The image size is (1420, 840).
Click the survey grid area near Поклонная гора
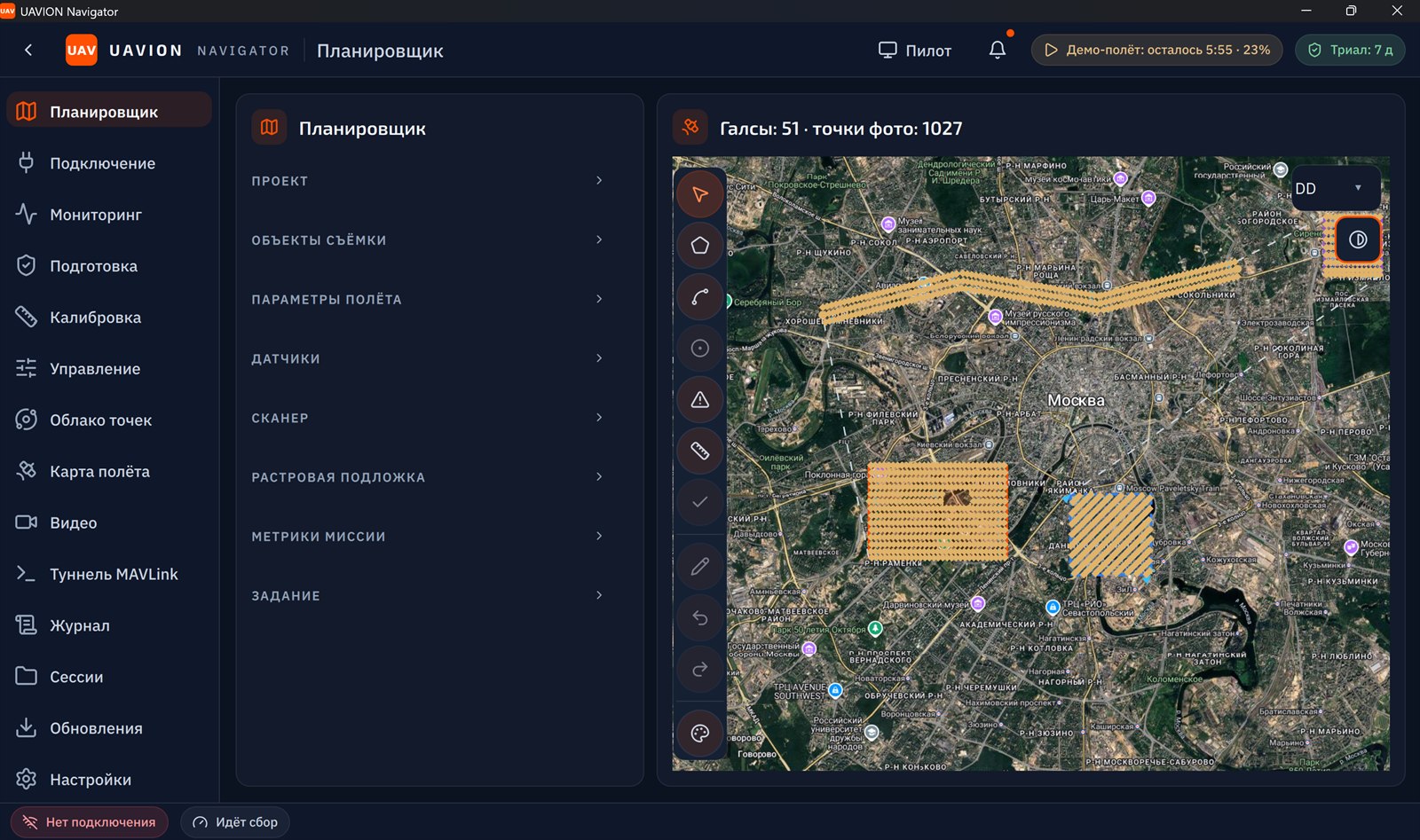coord(937,512)
